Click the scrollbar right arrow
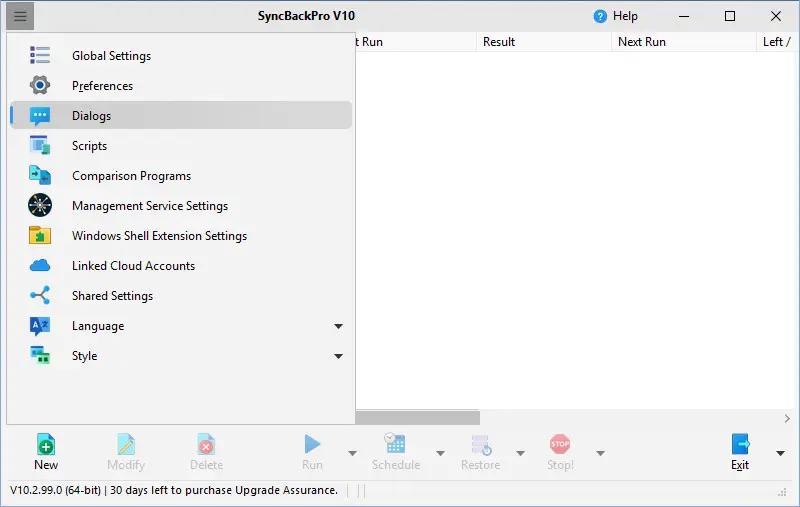 [787, 418]
